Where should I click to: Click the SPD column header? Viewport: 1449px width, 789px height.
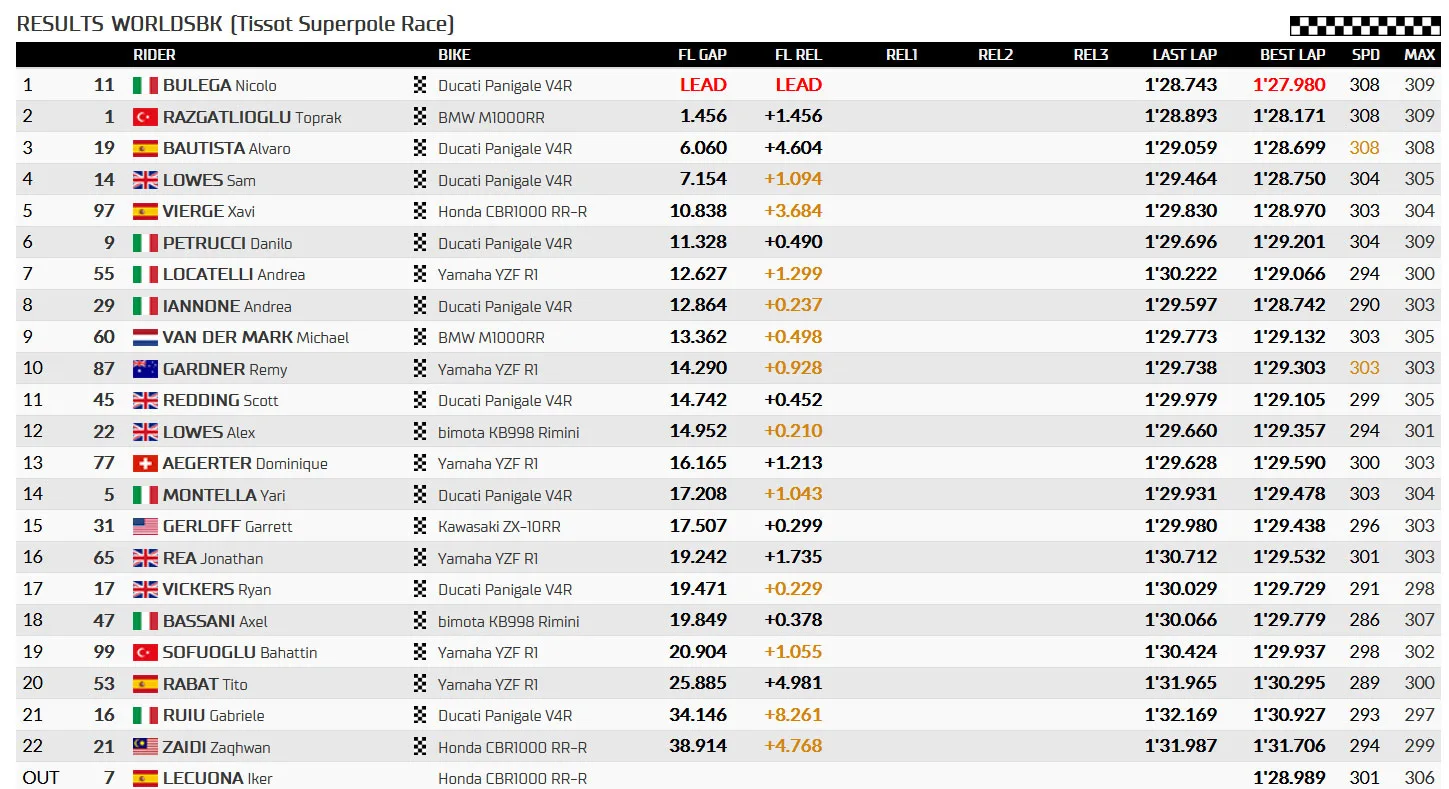pyautogui.click(x=1365, y=55)
